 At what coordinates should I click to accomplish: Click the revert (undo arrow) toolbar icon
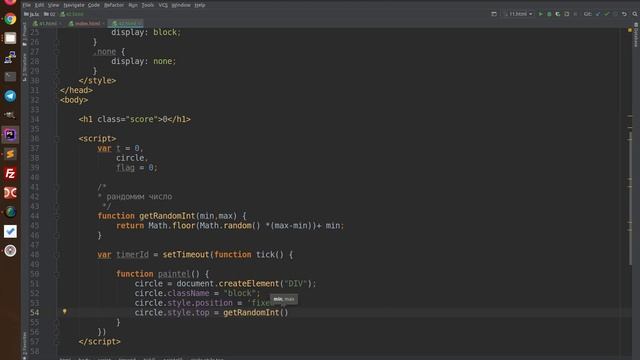(624, 14)
